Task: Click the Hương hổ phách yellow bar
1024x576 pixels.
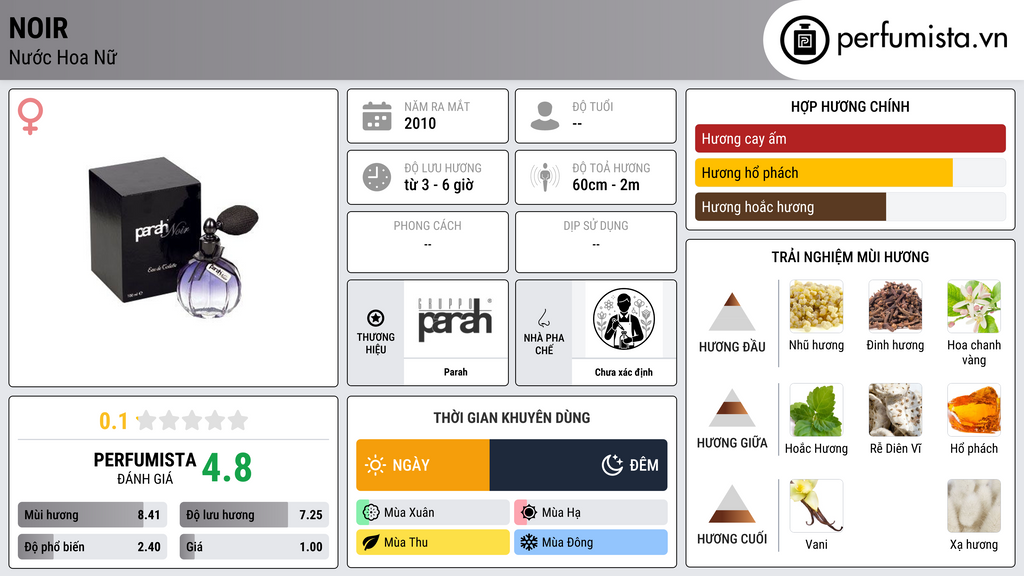Action: pos(824,173)
